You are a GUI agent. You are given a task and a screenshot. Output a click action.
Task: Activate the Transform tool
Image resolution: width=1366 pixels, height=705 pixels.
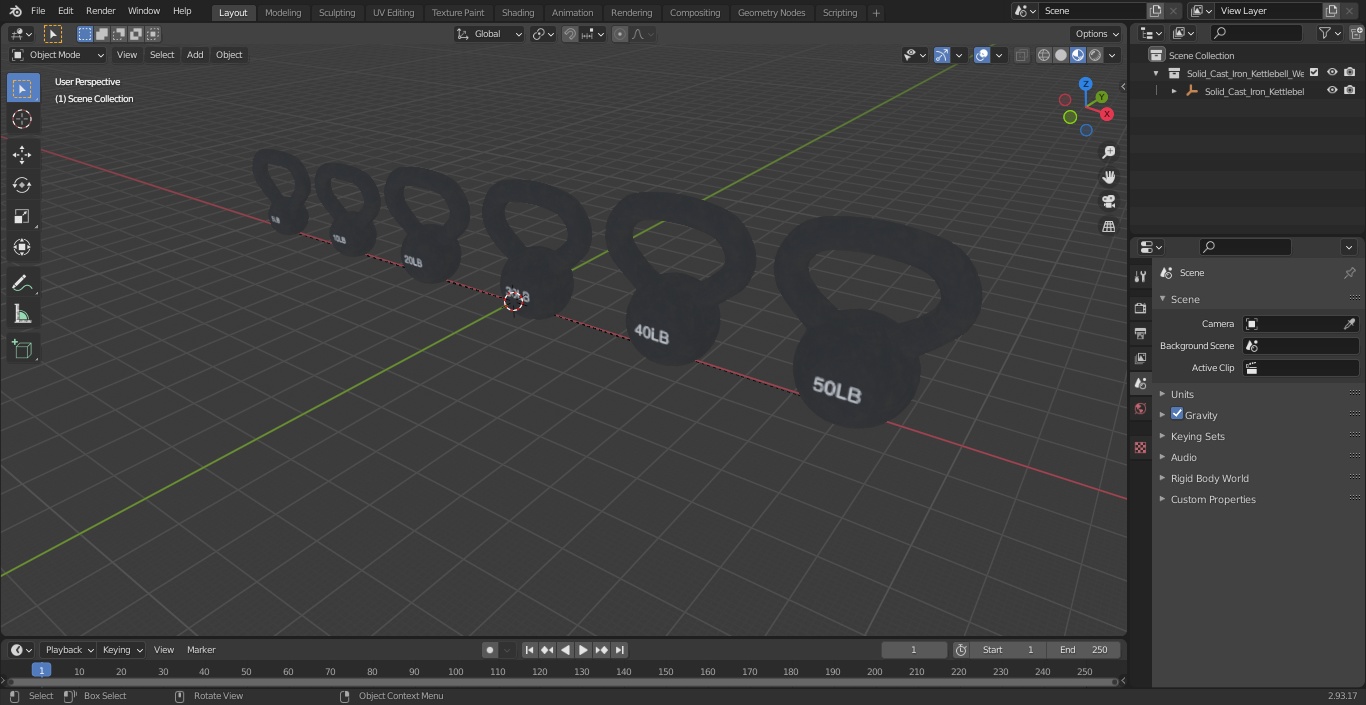pos(22,247)
